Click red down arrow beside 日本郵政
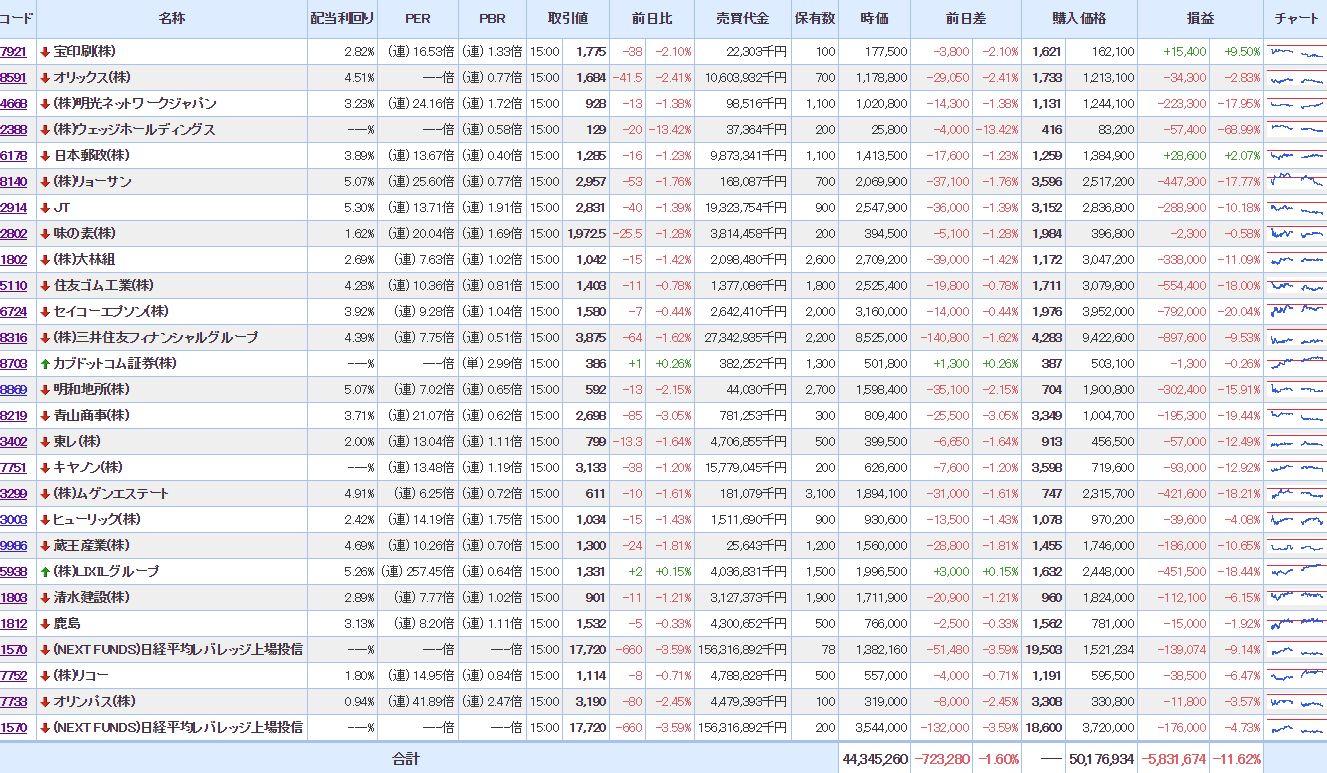The height and width of the screenshot is (773, 1327). [x=45, y=155]
